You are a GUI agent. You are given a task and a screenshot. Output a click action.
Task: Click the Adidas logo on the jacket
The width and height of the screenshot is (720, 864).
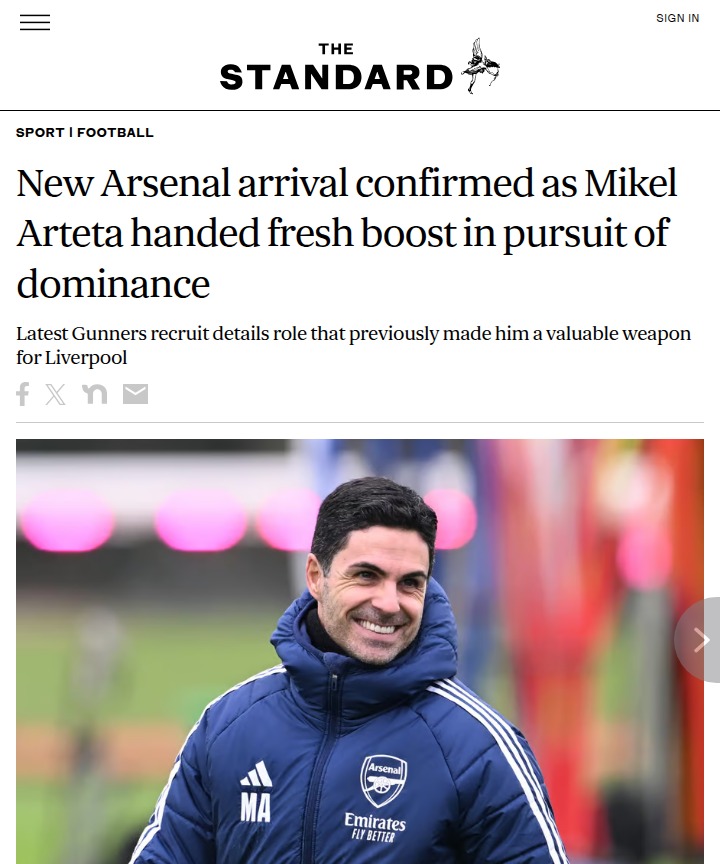click(256, 773)
